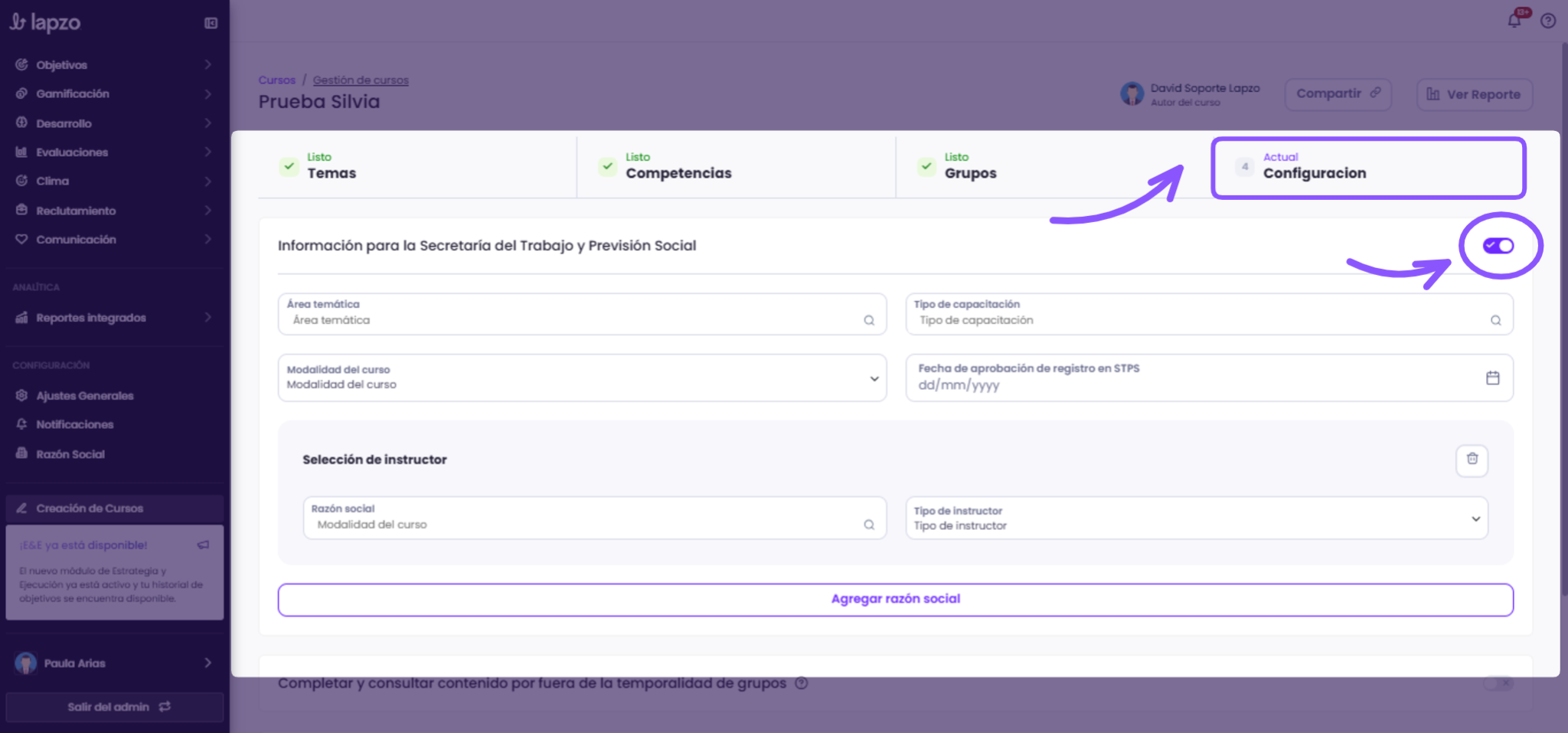Go to the Temas step tab
Image resolution: width=1568 pixels, height=733 pixels.
(x=417, y=166)
